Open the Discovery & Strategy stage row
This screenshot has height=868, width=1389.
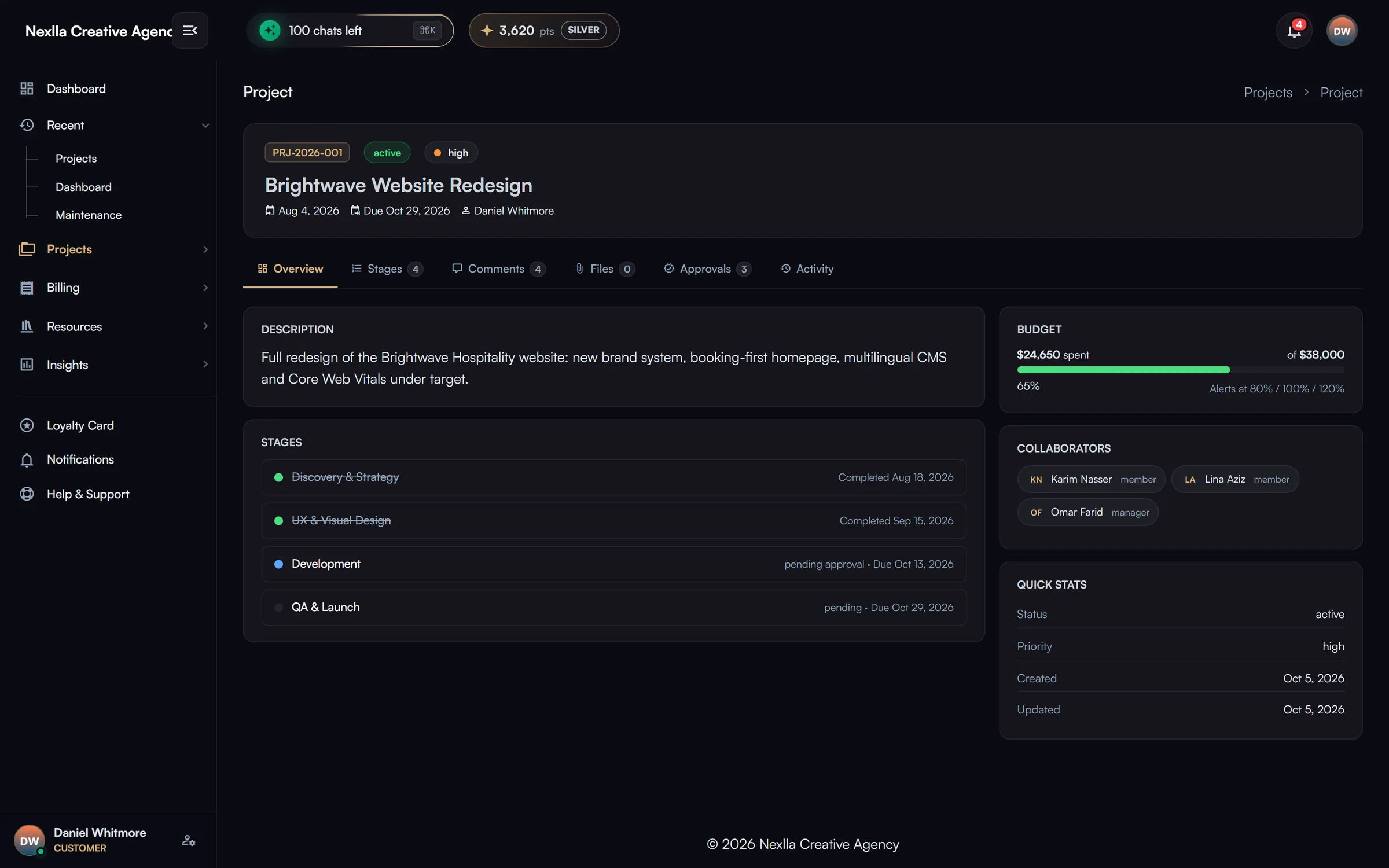click(613, 477)
